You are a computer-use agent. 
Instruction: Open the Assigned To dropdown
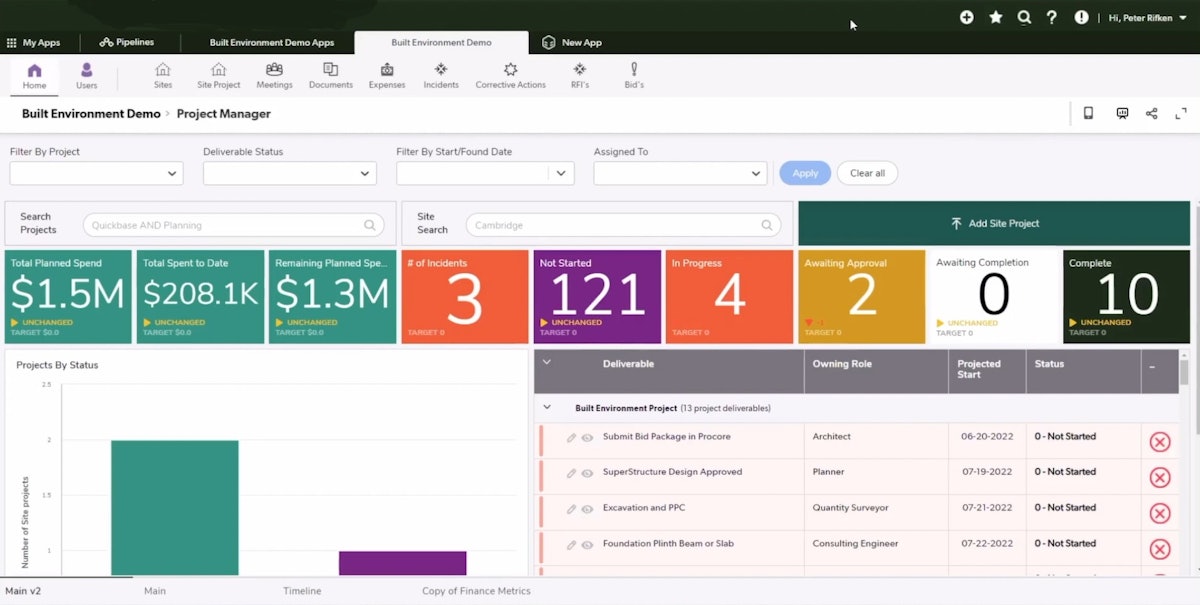pyautogui.click(x=680, y=172)
